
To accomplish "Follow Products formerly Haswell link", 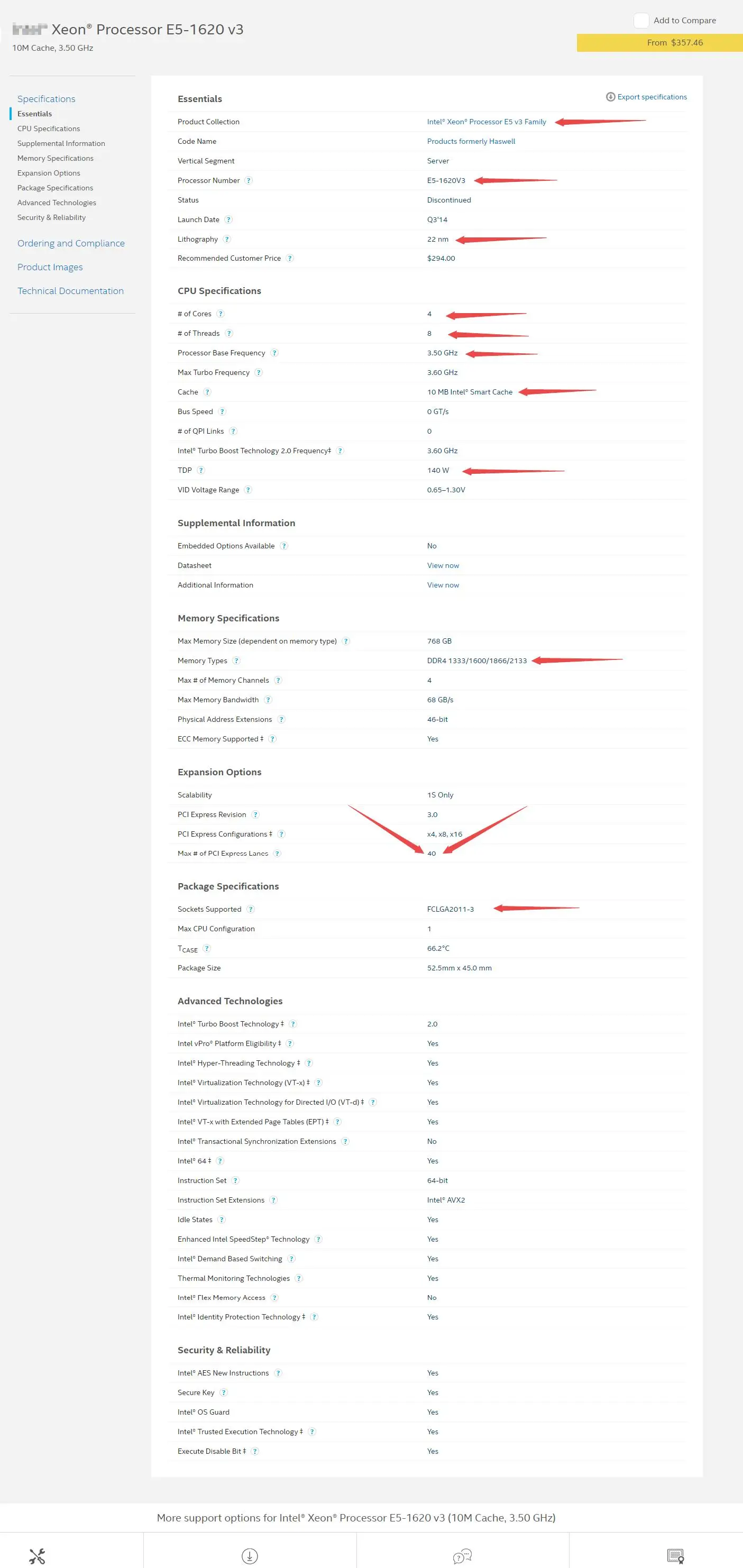I will click(470, 141).
